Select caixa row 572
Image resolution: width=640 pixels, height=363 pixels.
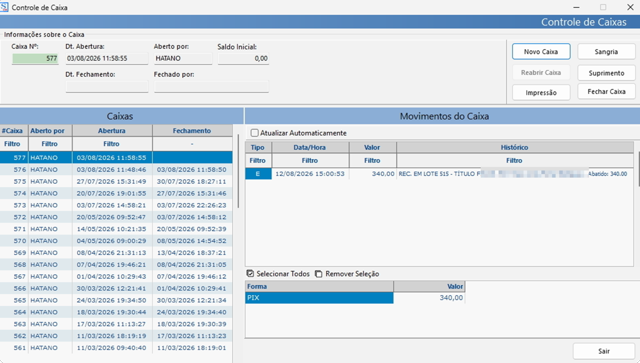click(x=116, y=217)
